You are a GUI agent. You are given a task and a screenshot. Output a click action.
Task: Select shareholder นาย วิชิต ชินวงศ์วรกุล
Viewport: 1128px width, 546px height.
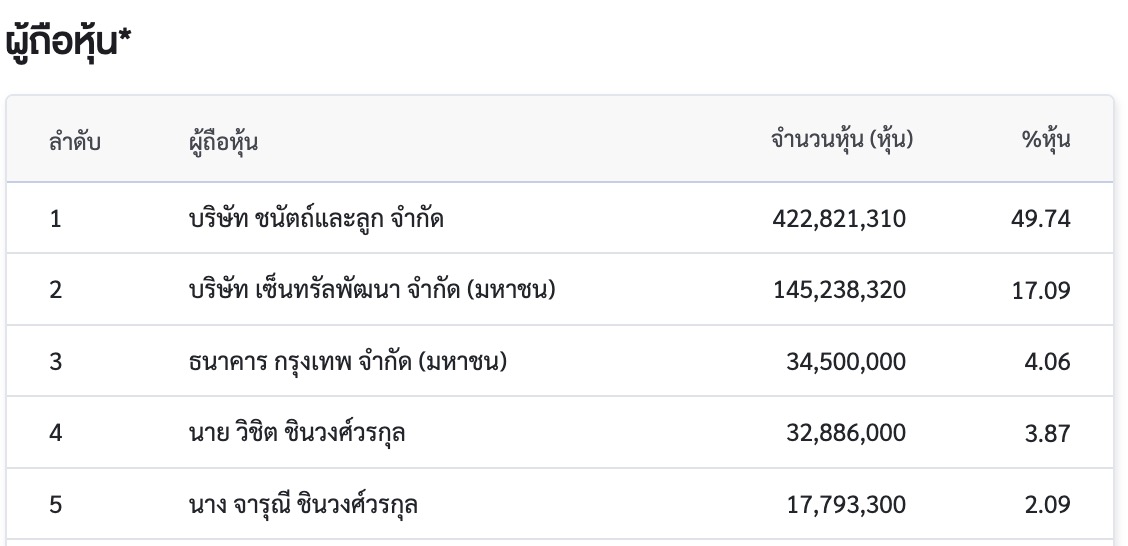coord(296,433)
